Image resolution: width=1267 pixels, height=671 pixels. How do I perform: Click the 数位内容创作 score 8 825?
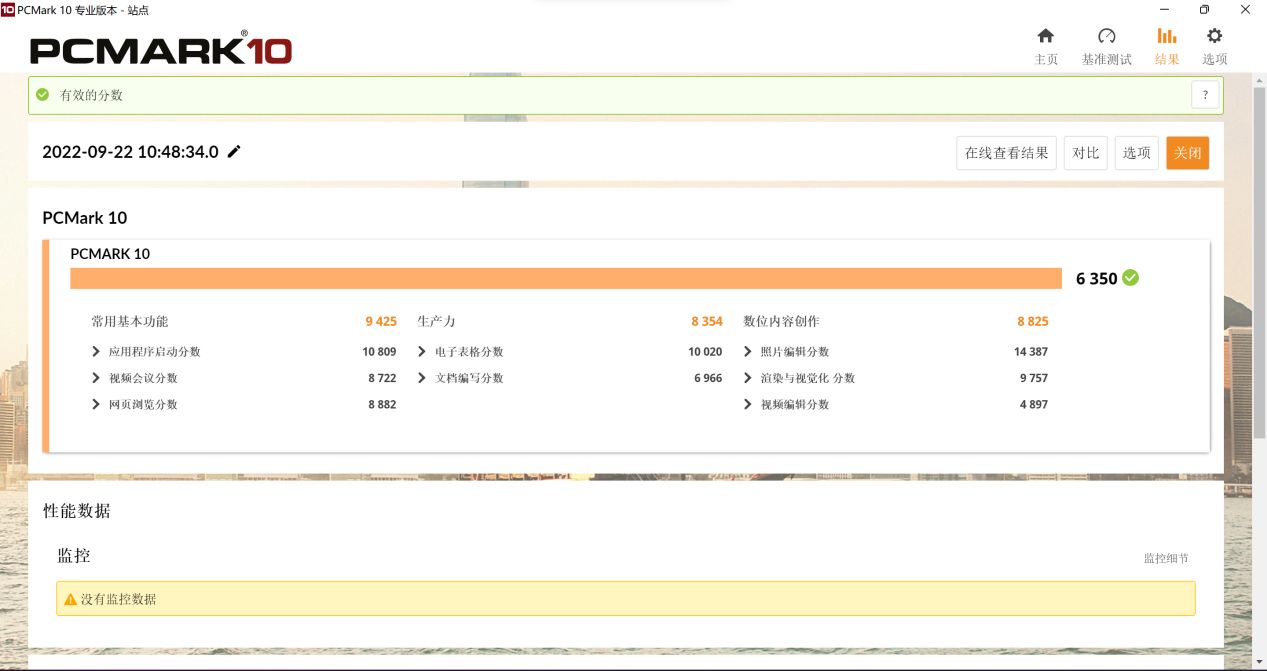tap(1033, 321)
